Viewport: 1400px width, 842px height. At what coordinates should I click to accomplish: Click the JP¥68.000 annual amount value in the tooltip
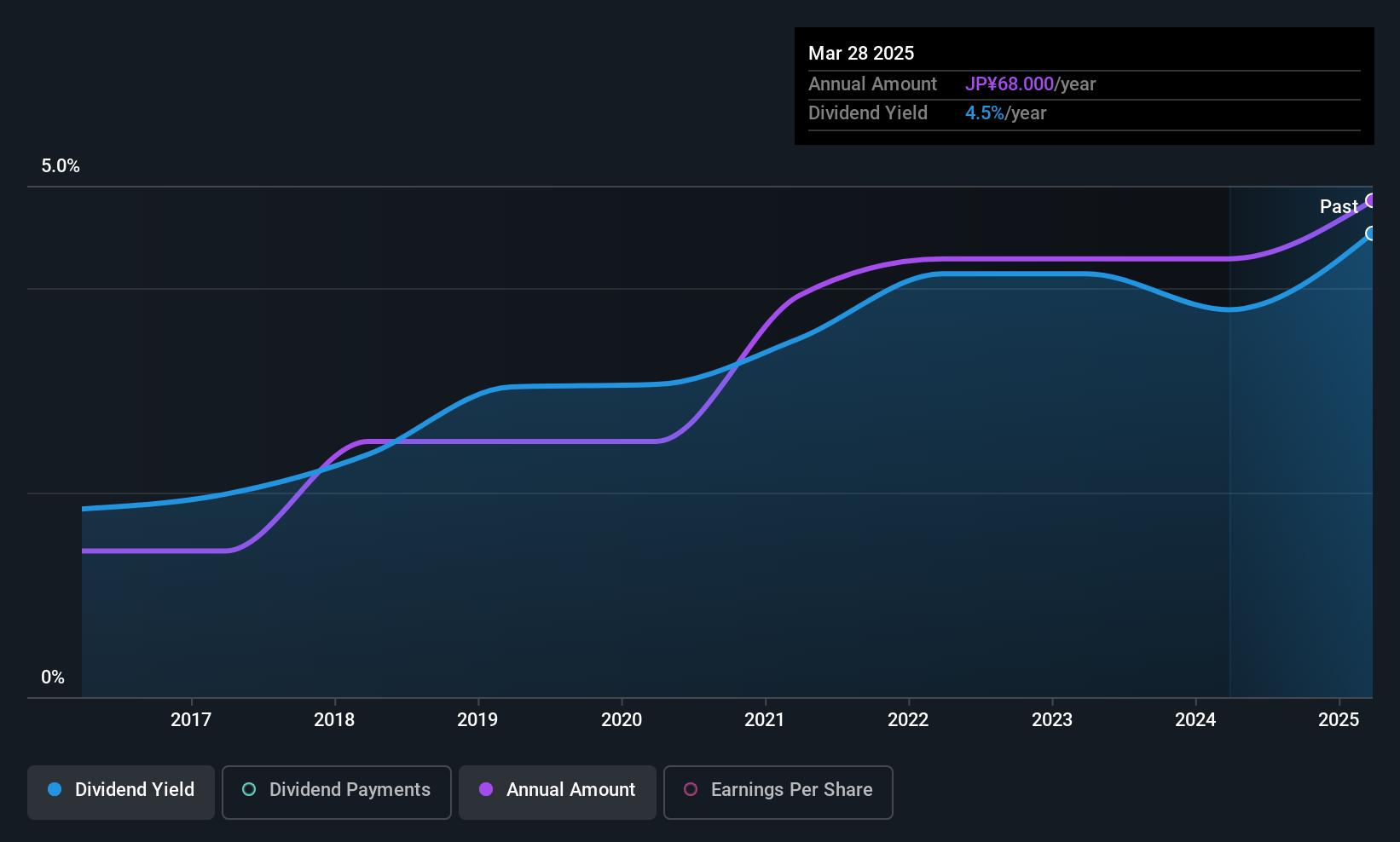point(1010,84)
